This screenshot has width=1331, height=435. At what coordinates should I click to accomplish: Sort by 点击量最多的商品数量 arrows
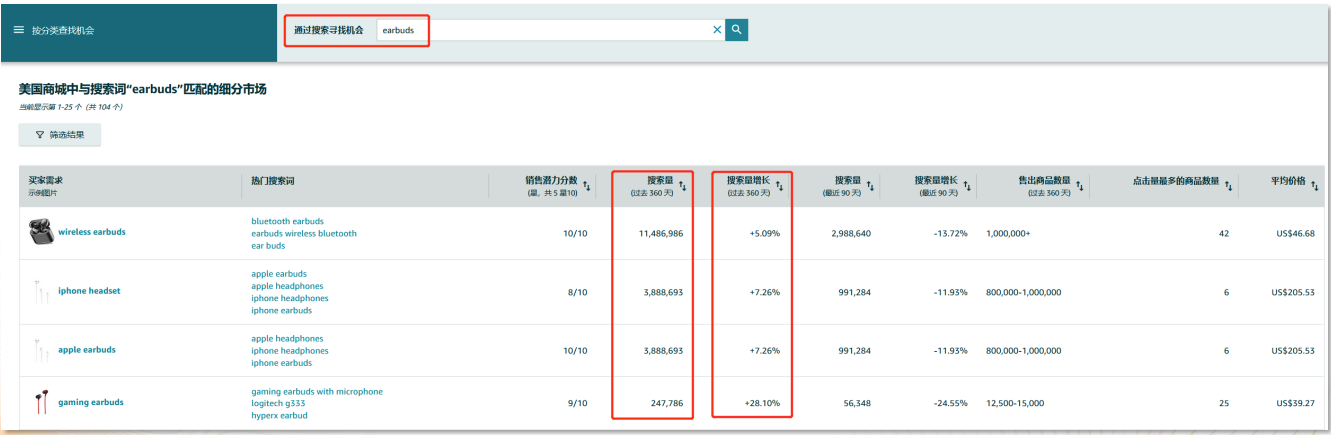[x=1228, y=185]
